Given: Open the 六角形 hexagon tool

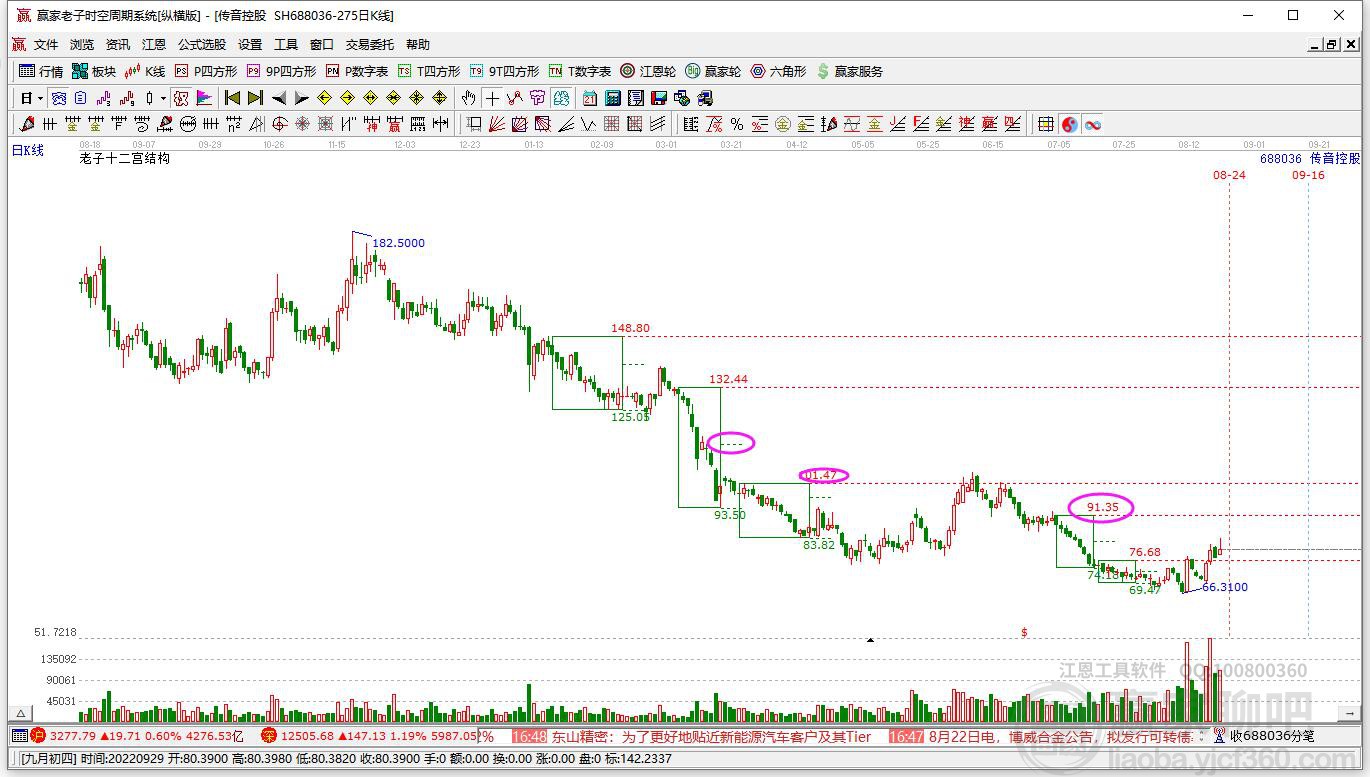Looking at the screenshot, I should click(778, 71).
